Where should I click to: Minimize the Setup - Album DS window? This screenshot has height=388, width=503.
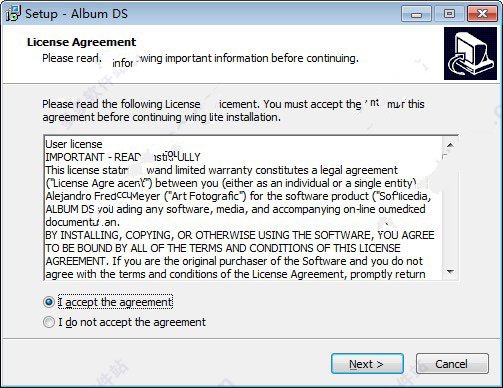[x=416, y=14]
